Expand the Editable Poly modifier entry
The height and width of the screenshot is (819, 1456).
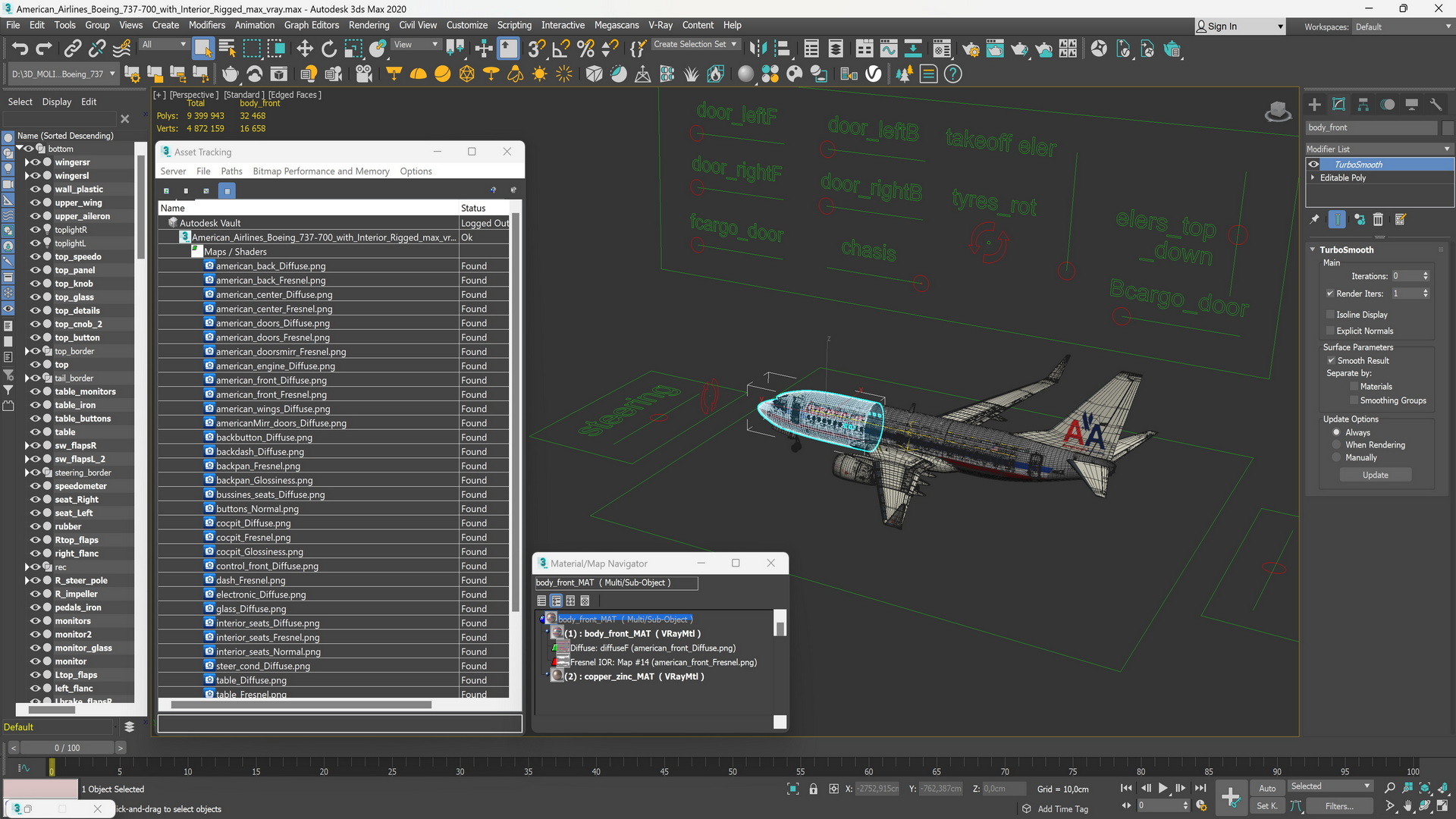(1313, 177)
